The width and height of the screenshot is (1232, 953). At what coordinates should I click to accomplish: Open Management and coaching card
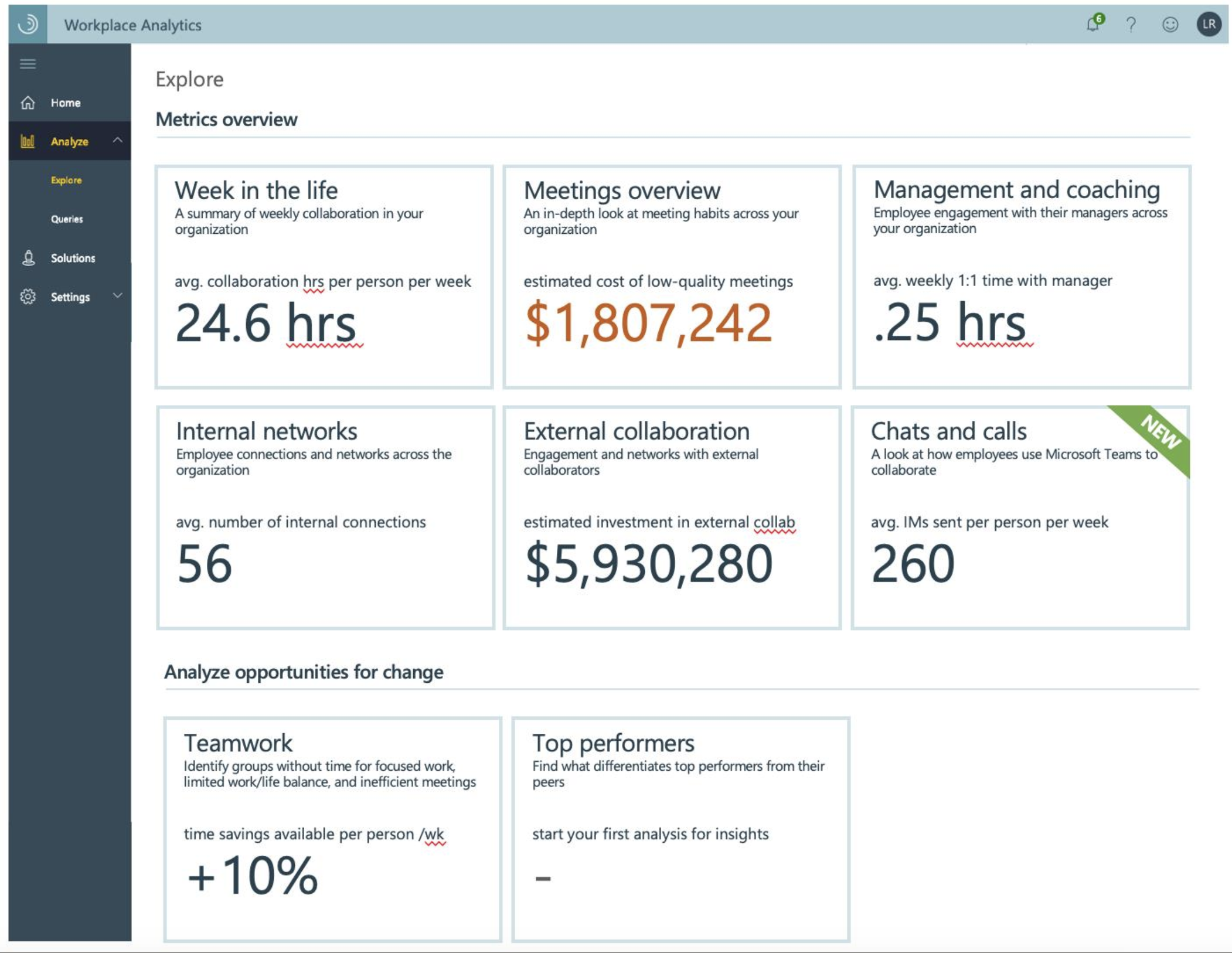1021,277
